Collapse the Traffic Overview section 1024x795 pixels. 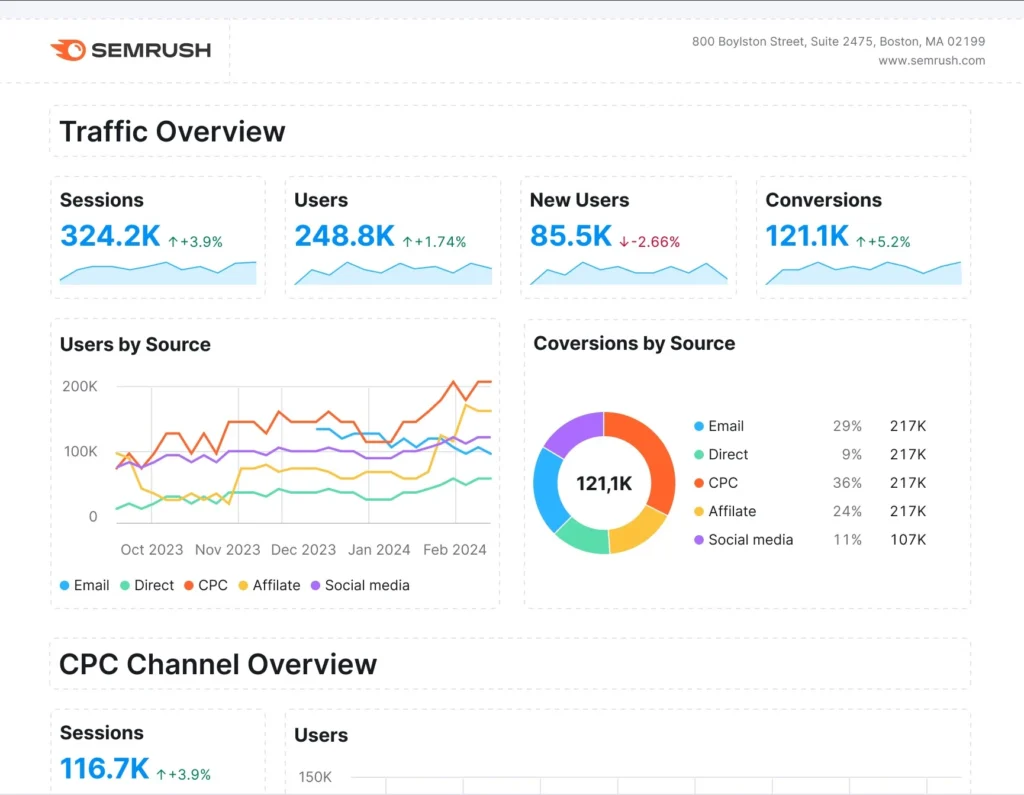click(171, 131)
